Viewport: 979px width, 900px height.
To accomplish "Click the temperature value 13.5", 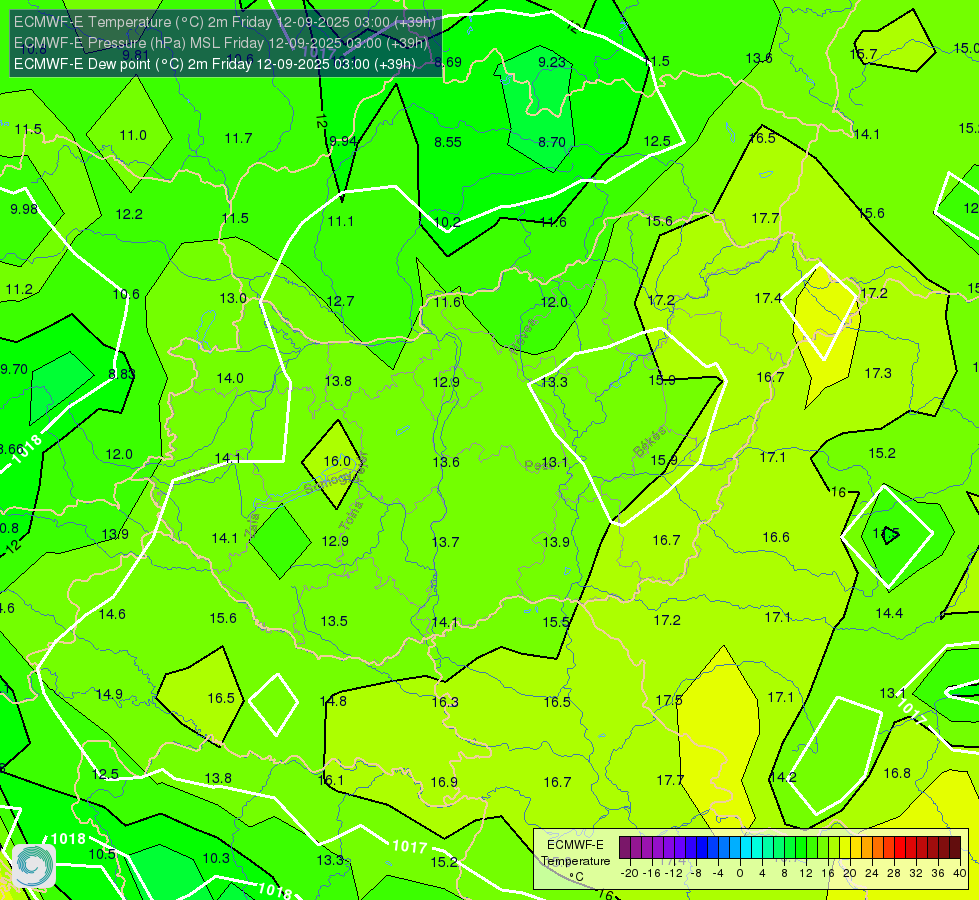I will coord(334,621).
